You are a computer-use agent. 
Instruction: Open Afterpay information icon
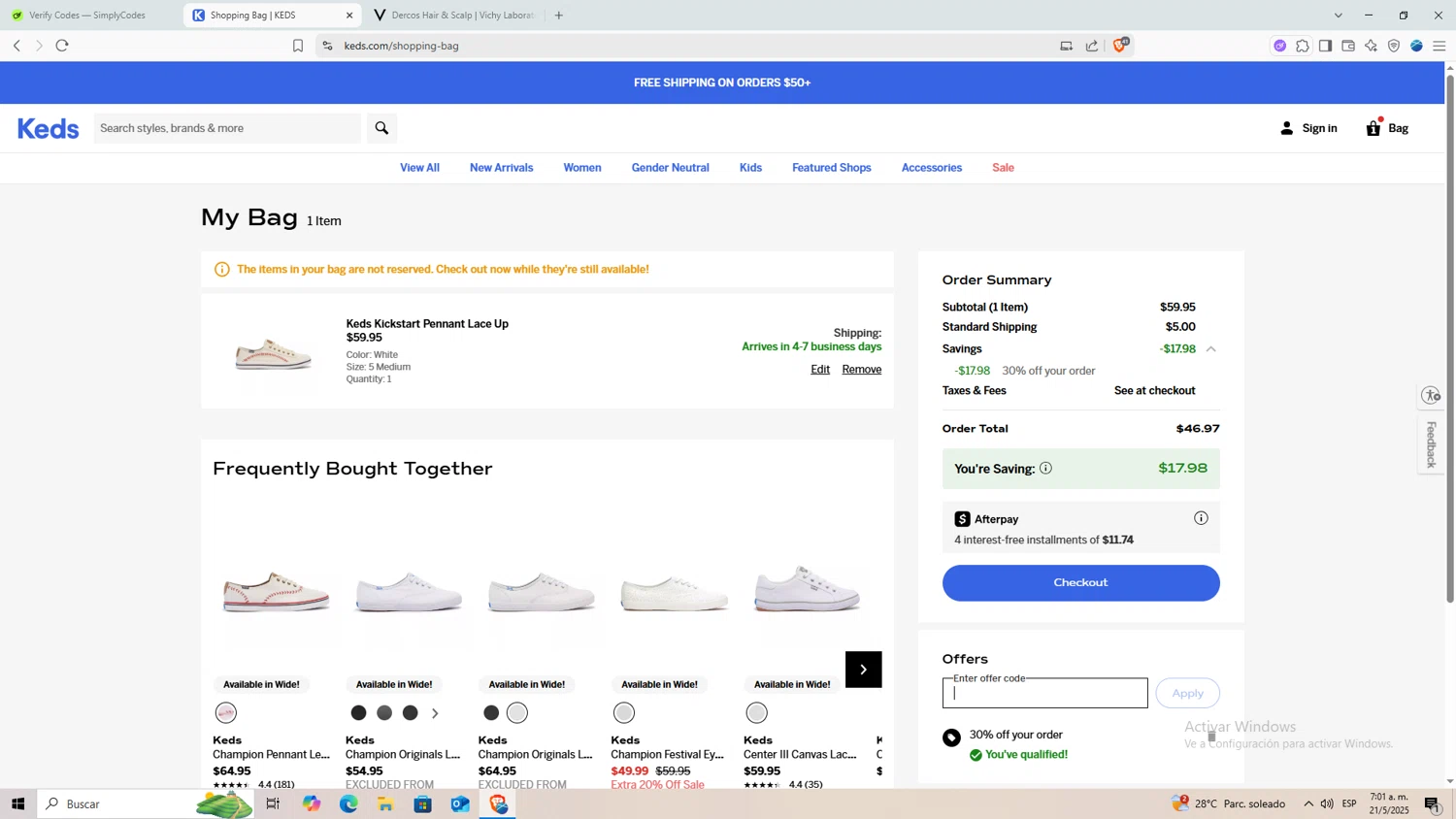point(1201,518)
